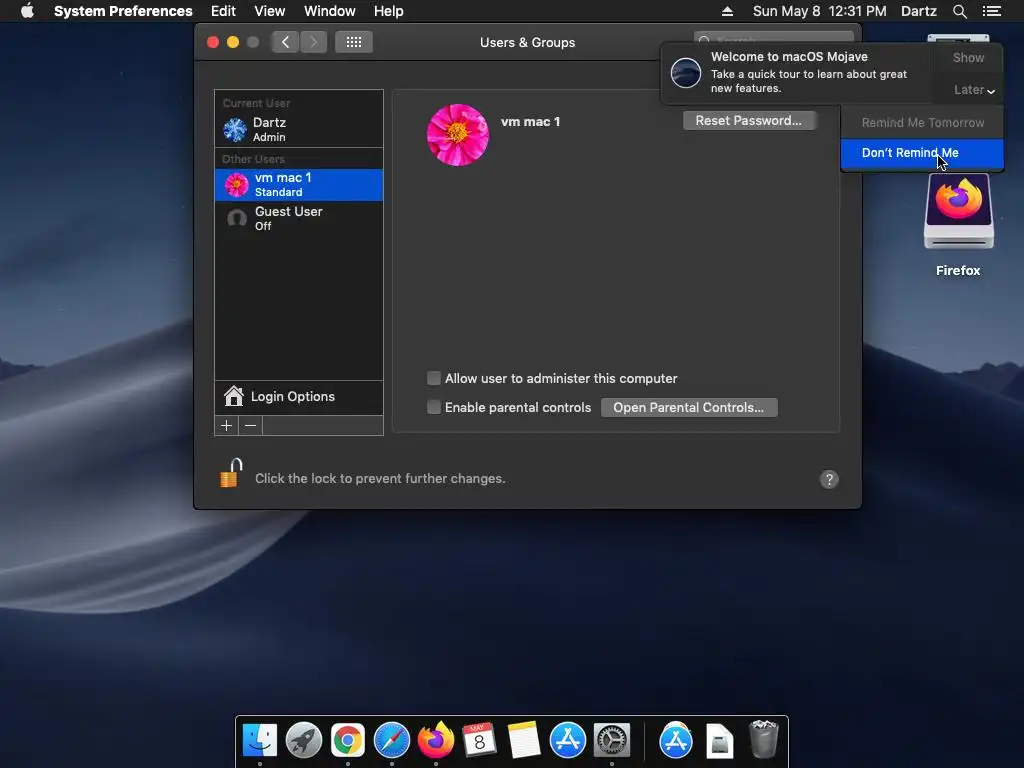
Task: Select Dartz Admin user in sidebar
Action: click(298, 129)
